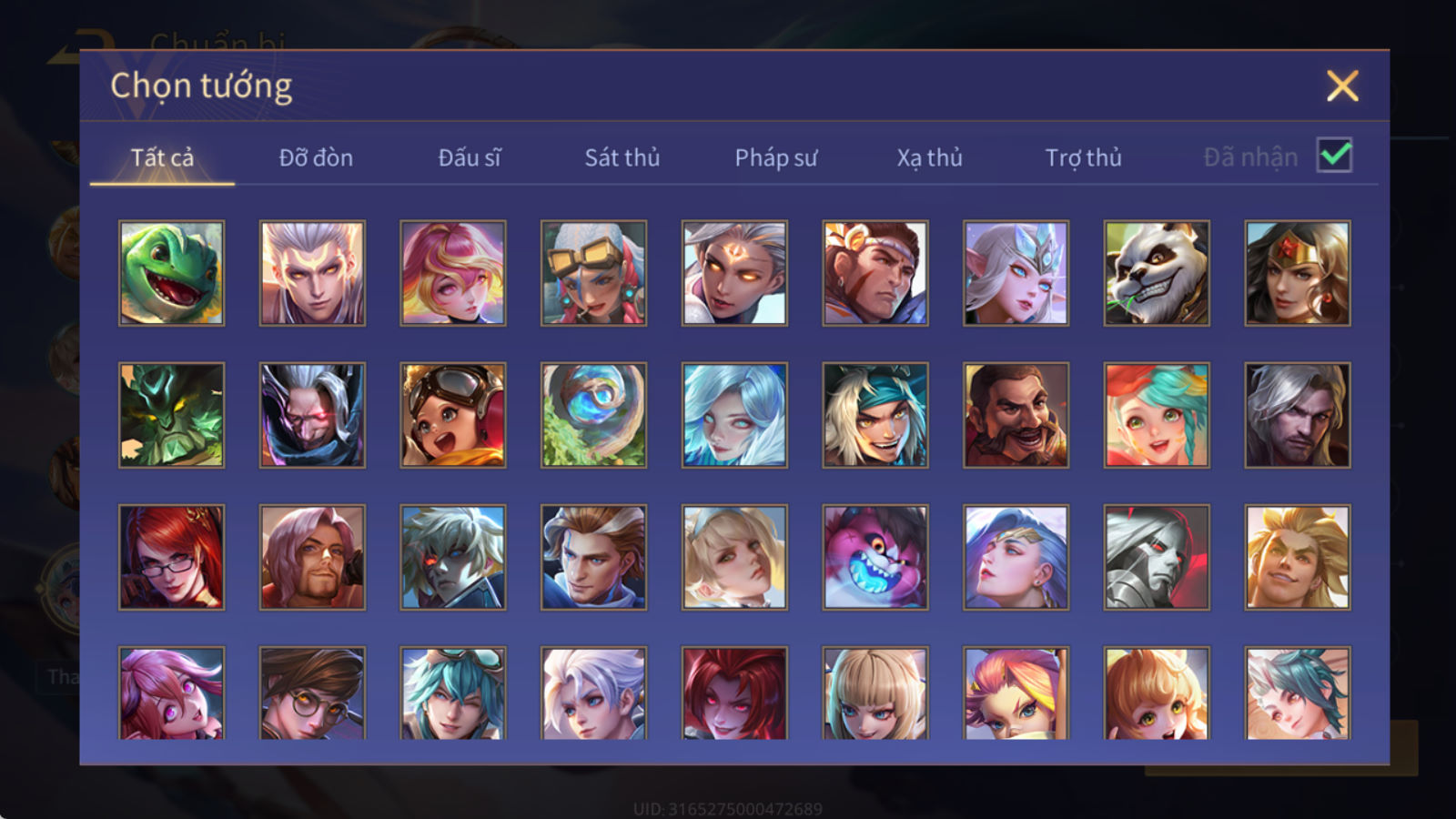Select the purple grinning cat hero
Image resolution: width=1456 pixels, height=819 pixels.
(875, 557)
